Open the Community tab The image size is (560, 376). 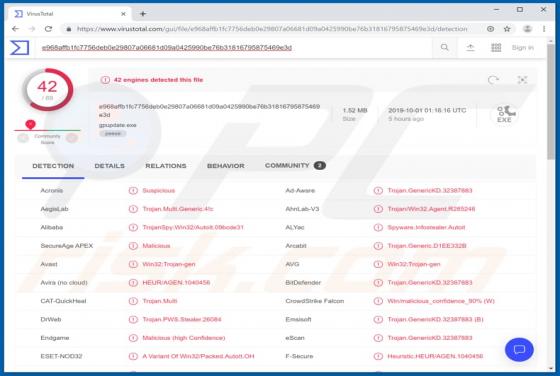pos(295,165)
